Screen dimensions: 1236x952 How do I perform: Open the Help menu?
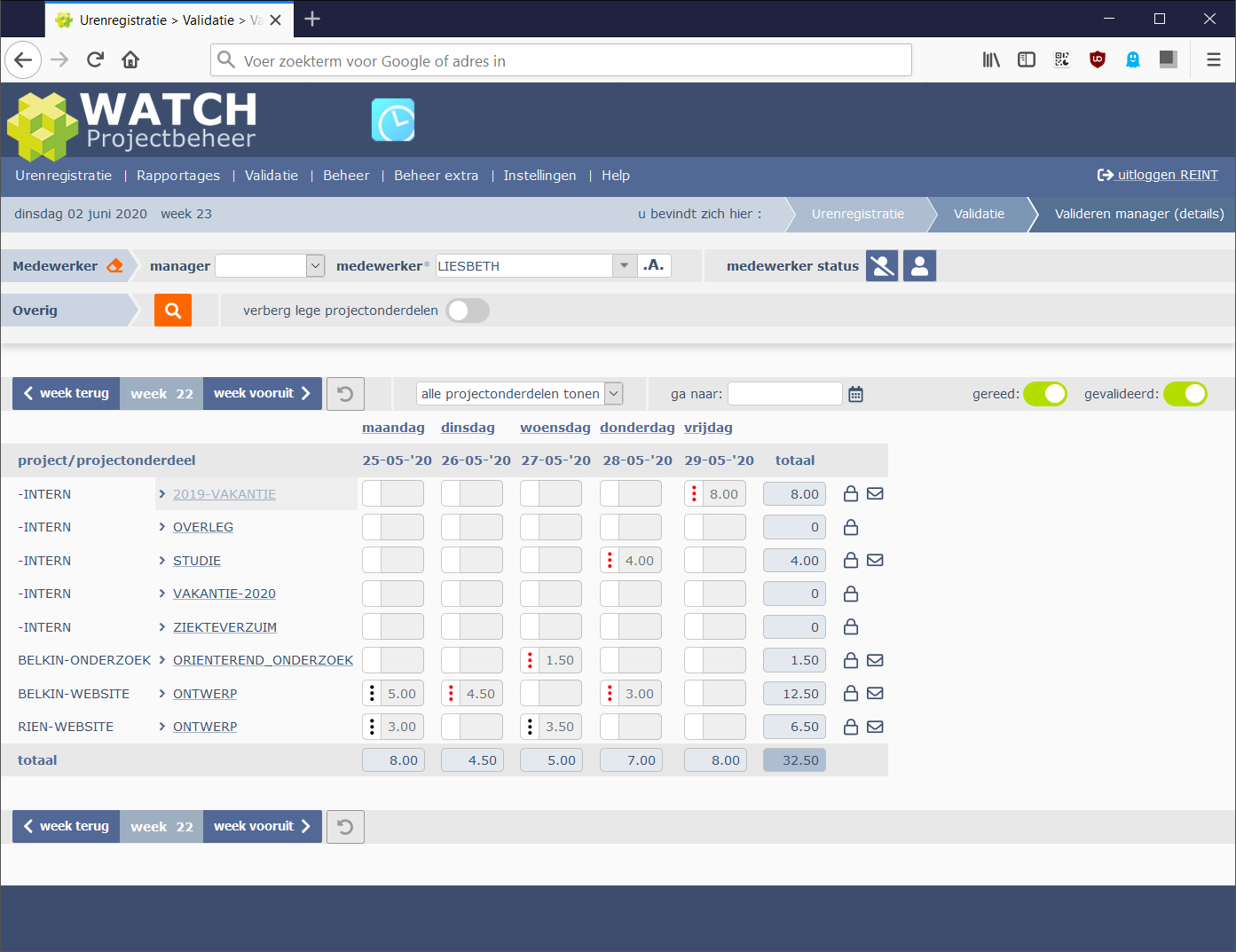pyautogui.click(x=616, y=176)
